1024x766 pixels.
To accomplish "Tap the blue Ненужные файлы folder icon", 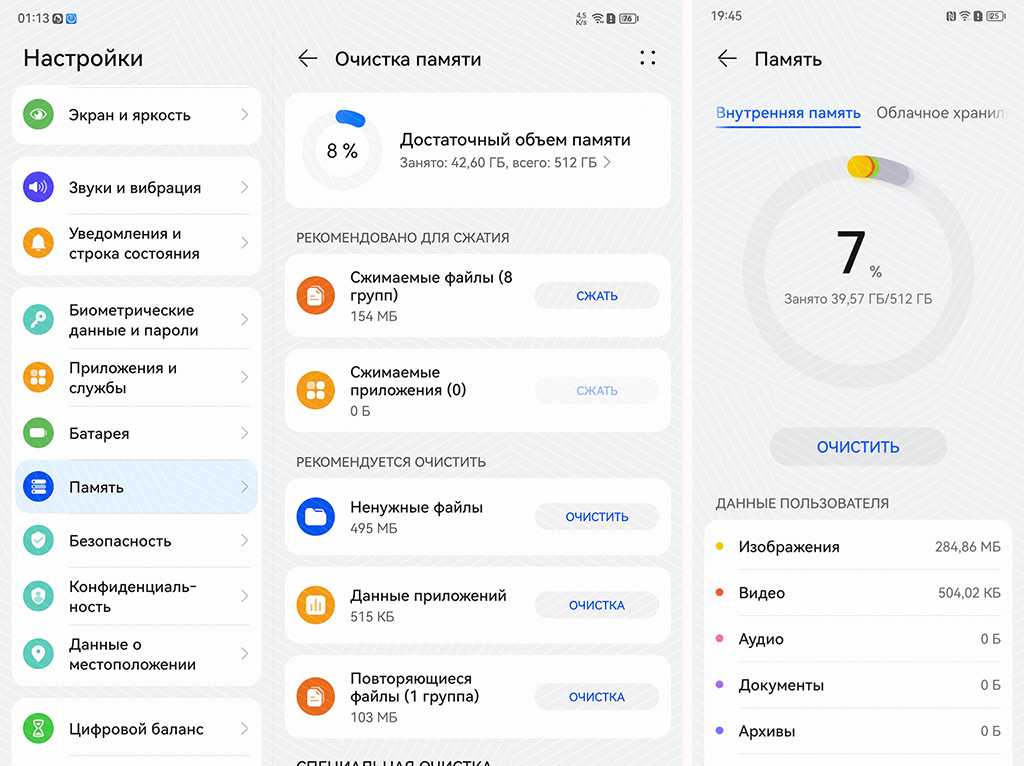I will (x=316, y=517).
